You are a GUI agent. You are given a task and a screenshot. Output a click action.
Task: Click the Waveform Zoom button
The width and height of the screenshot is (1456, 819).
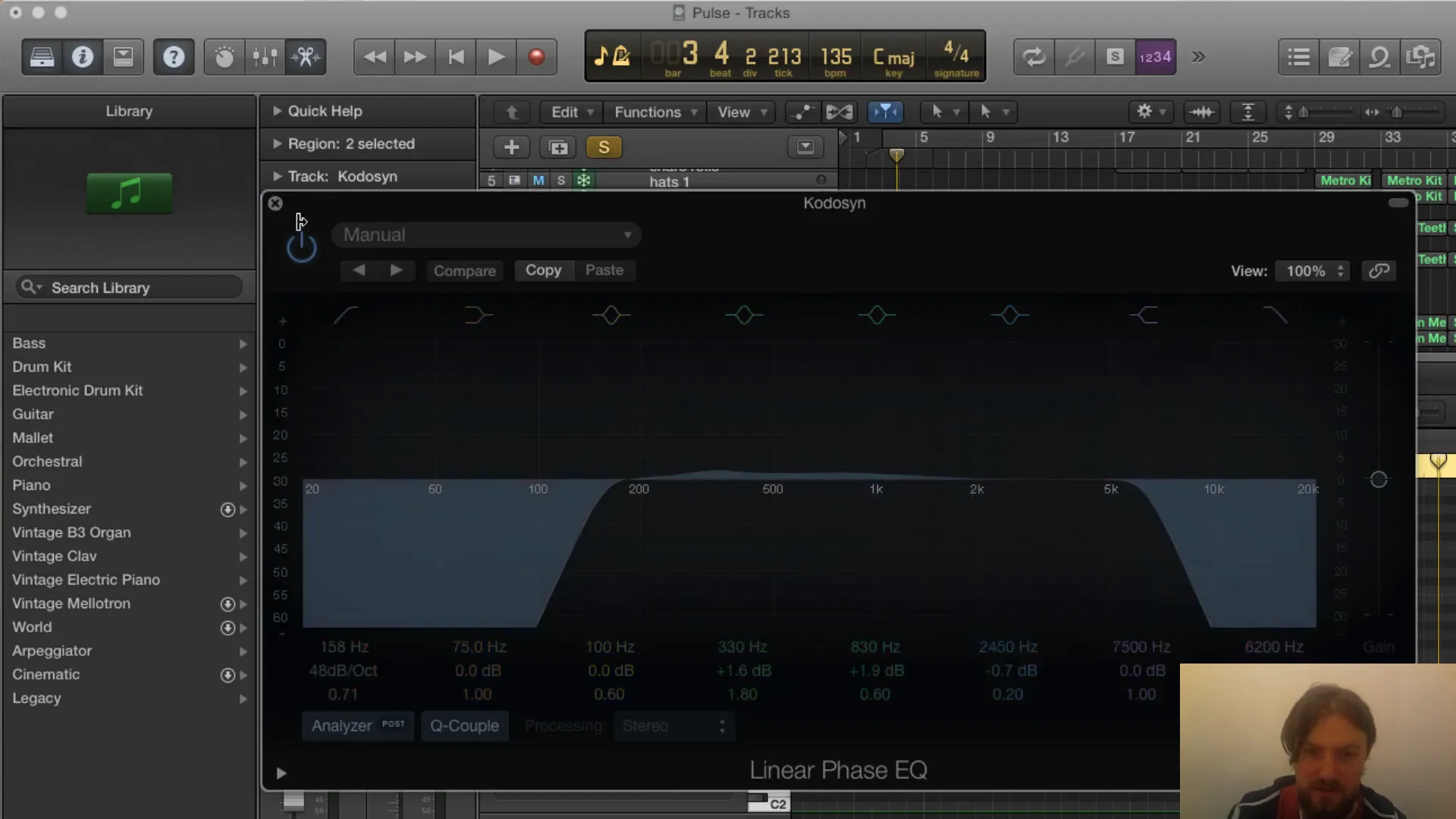(x=1202, y=112)
